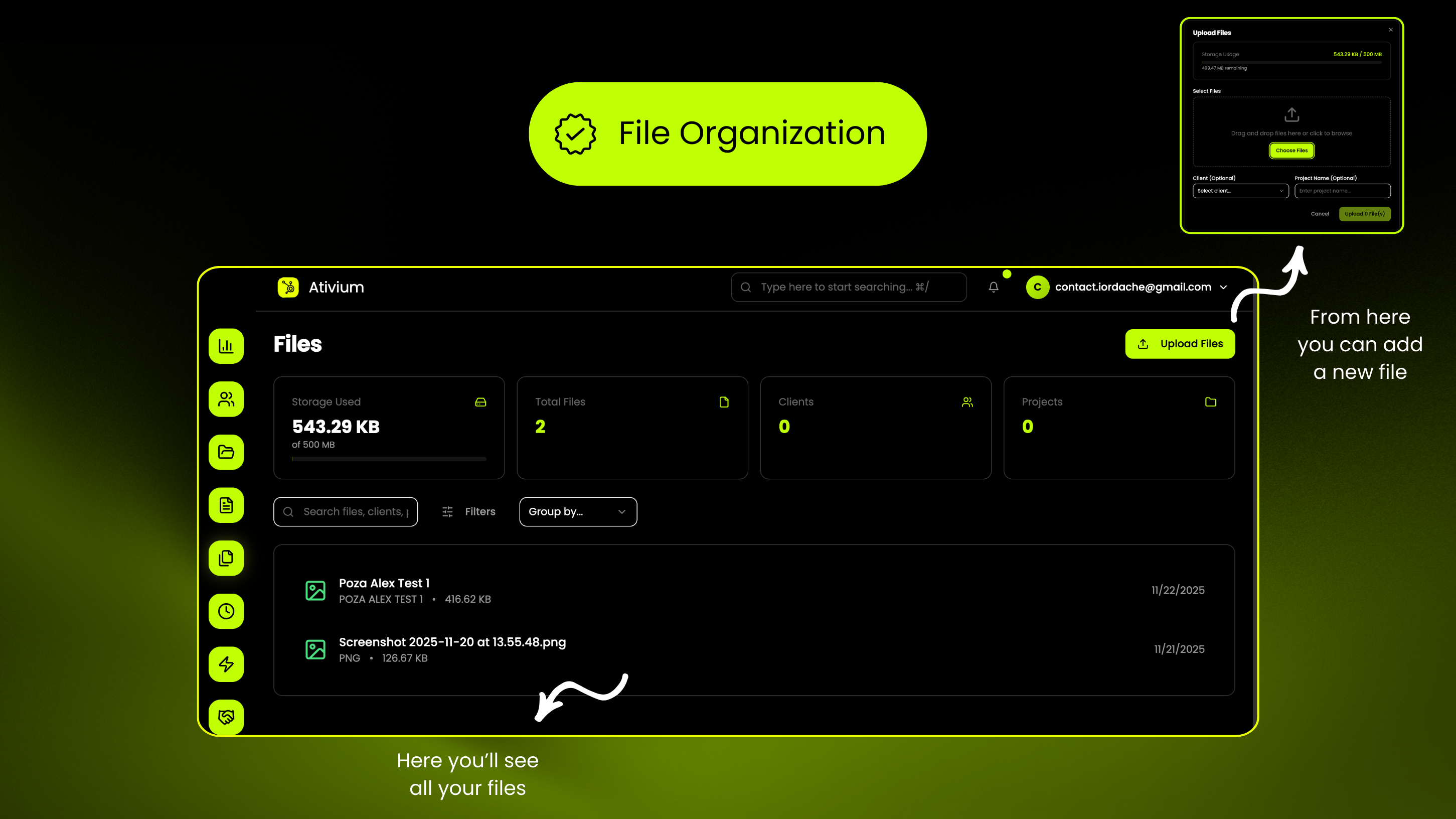Screen dimensions: 1456x819
Task: Click the Upload Files button
Action: pyautogui.click(x=1180, y=344)
